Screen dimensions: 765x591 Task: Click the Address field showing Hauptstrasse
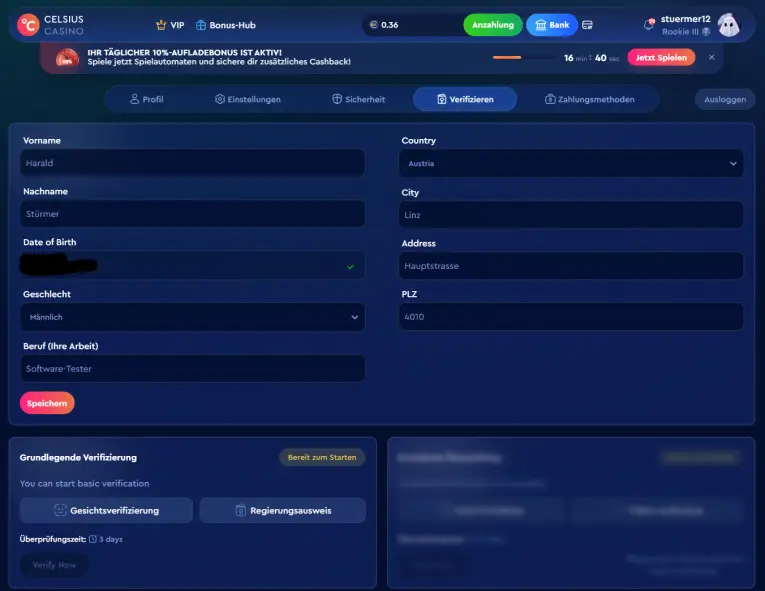click(571, 266)
